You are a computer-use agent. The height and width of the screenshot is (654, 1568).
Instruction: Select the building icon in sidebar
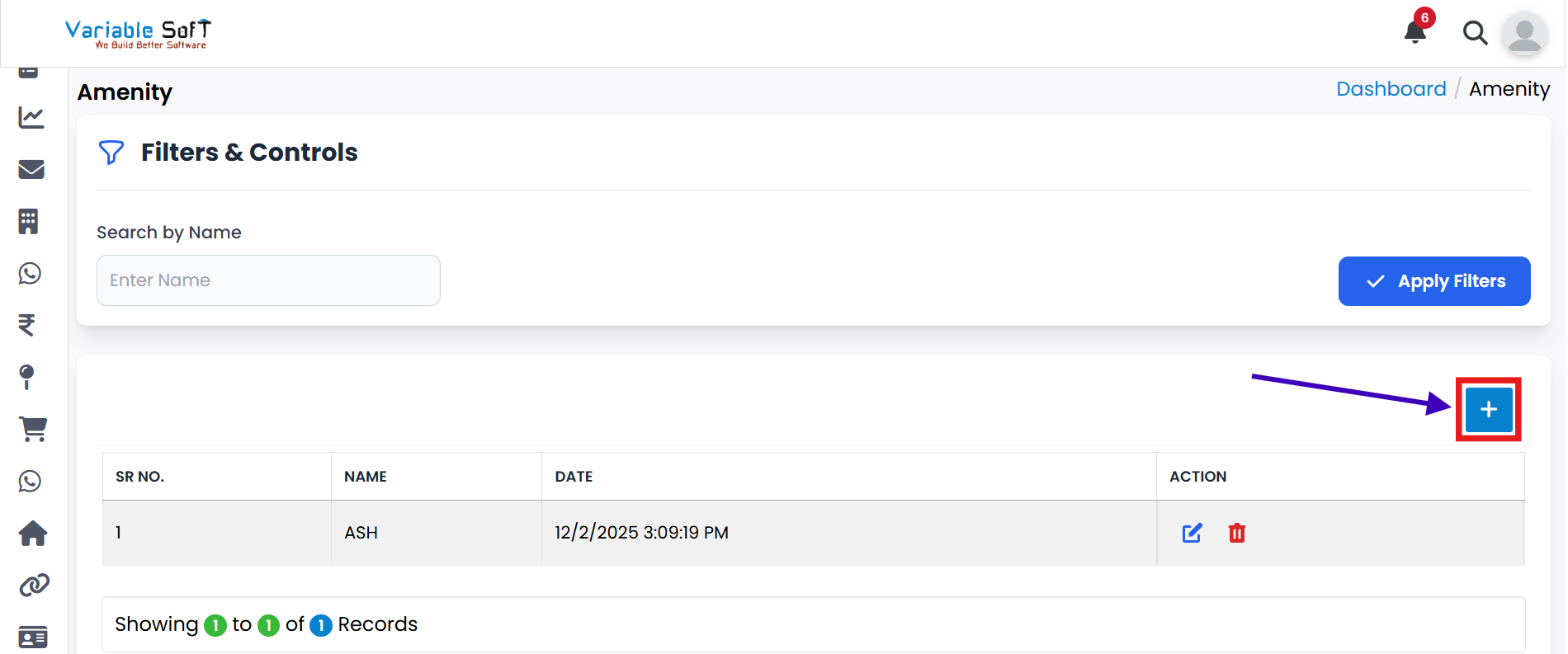[x=29, y=221]
